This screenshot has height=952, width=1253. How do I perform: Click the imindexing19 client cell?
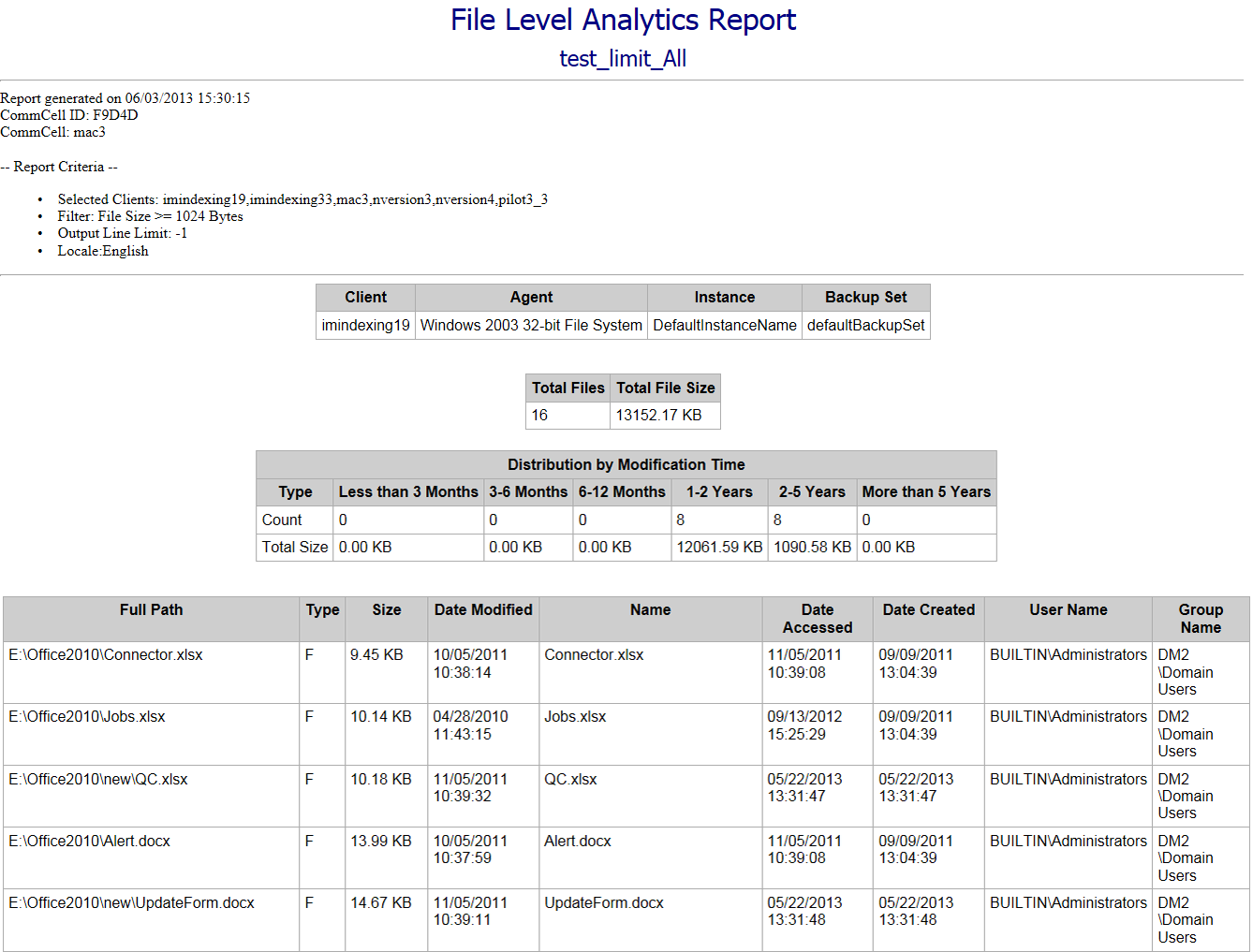pyautogui.click(x=365, y=326)
